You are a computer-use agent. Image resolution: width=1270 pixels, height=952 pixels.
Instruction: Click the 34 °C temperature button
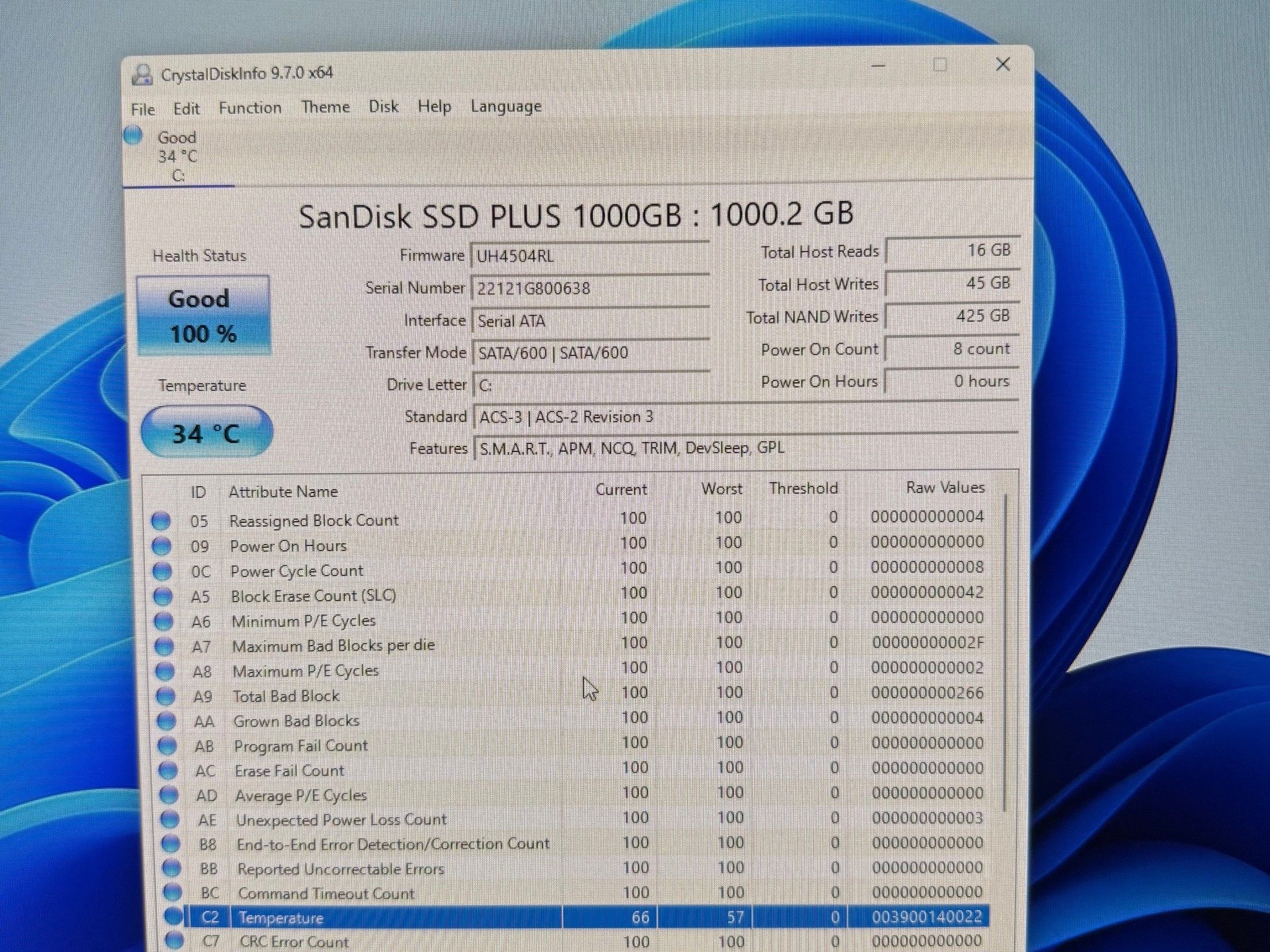pyautogui.click(x=206, y=433)
